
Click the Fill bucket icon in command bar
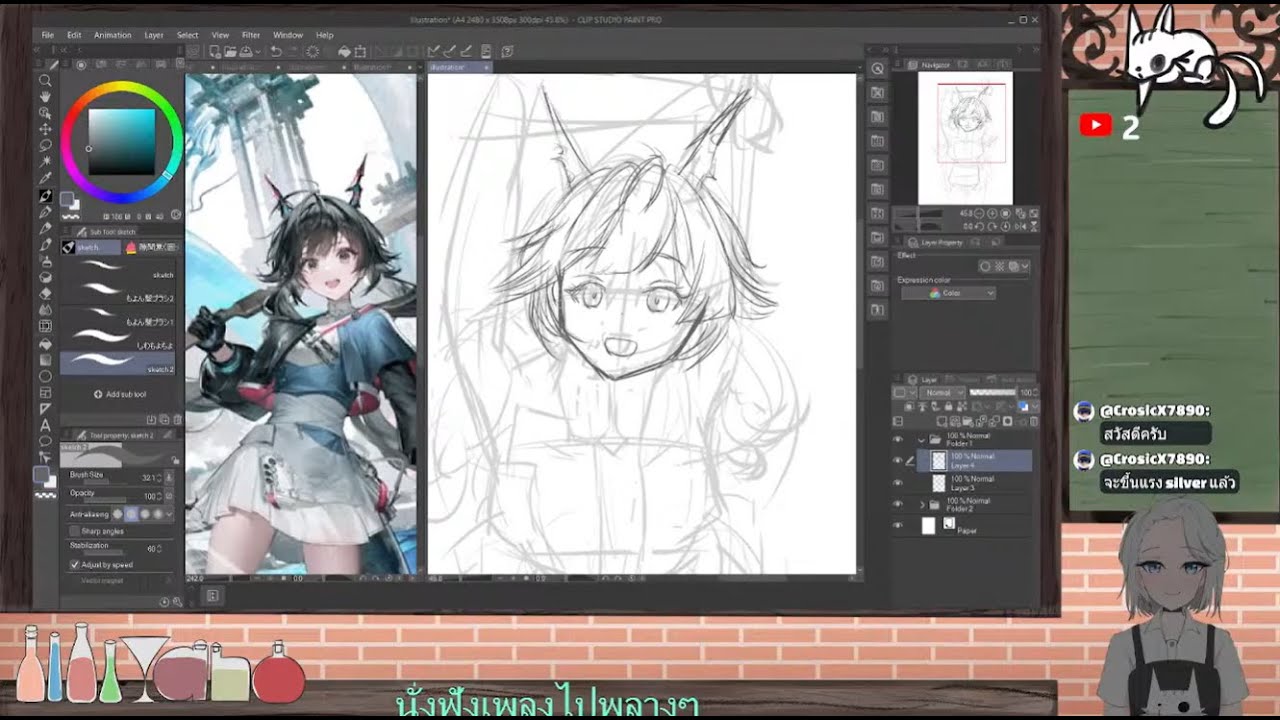pyautogui.click(x=344, y=51)
